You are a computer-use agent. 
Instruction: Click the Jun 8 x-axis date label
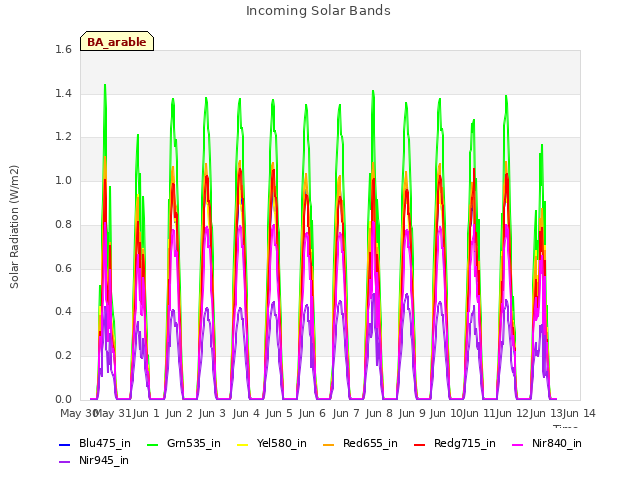tap(379, 413)
